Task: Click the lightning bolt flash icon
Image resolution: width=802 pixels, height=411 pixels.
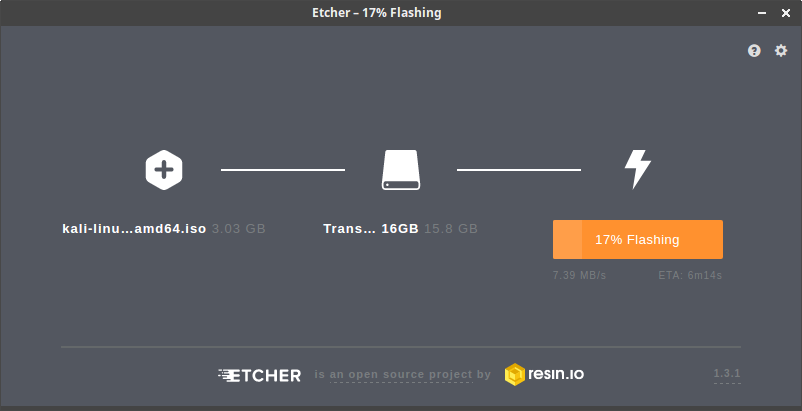Action: (x=638, y=170)
